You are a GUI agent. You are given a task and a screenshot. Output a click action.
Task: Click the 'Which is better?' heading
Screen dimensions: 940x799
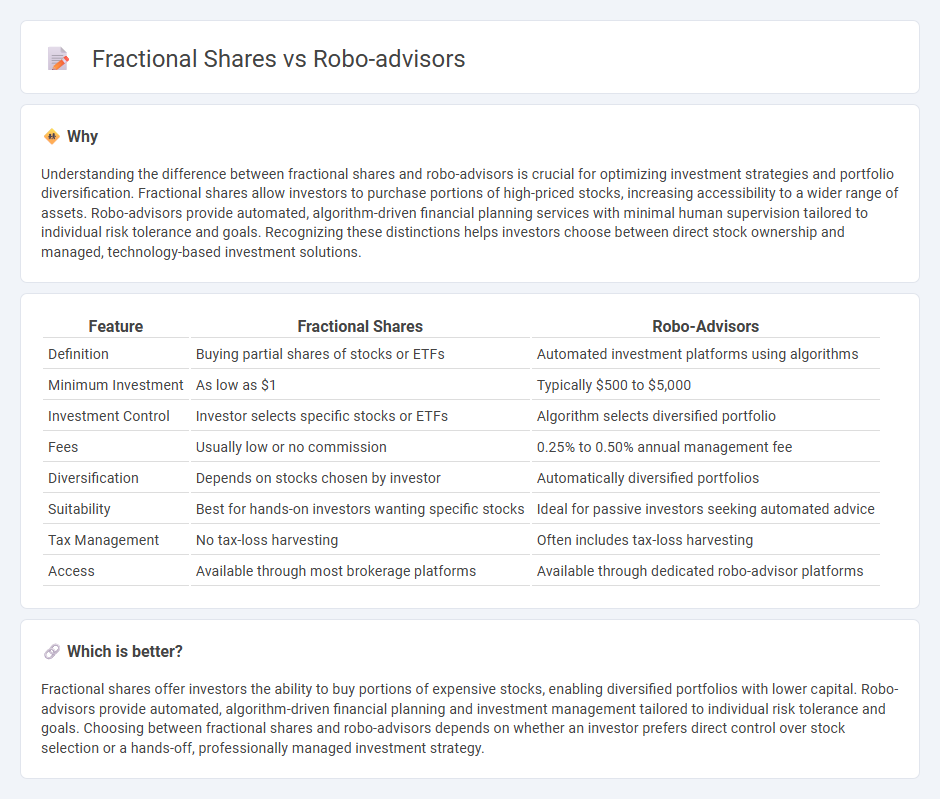(x=125, y=652)
